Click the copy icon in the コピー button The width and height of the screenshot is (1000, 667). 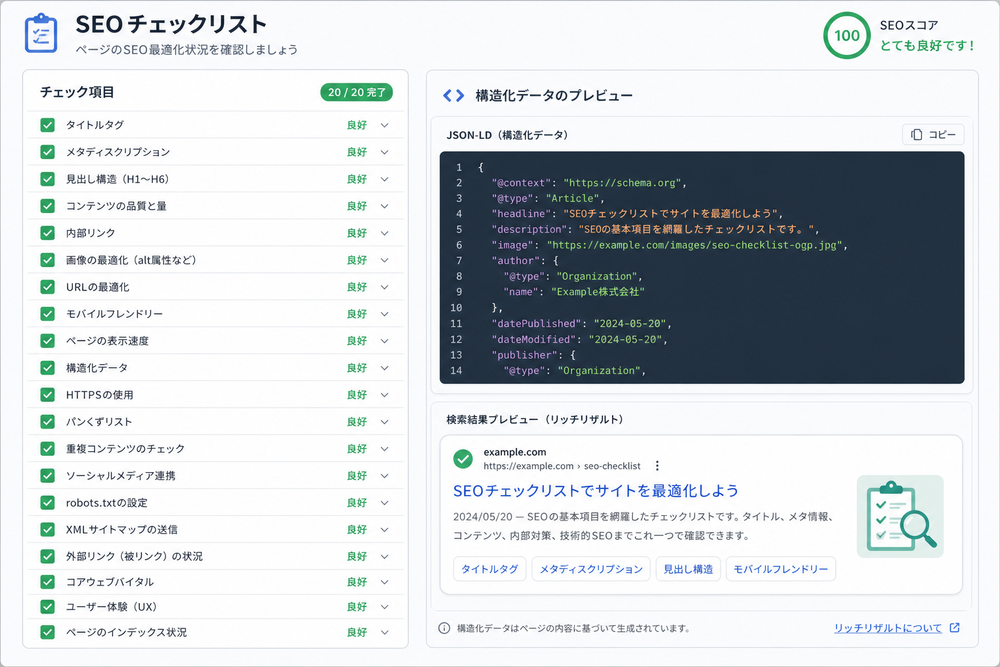tap(916, 135)
